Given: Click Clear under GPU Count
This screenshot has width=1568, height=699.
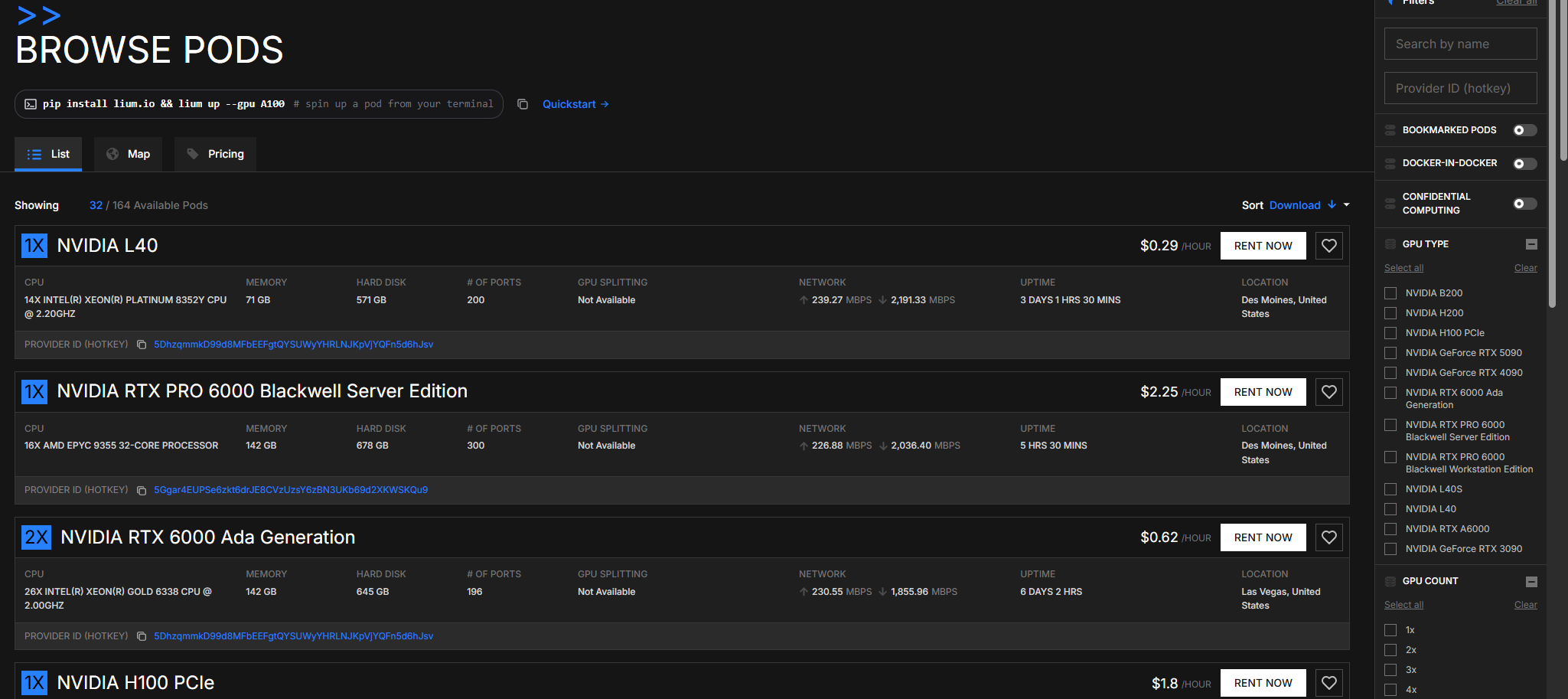Looking at the screenshot, I should coord(1525,605).
